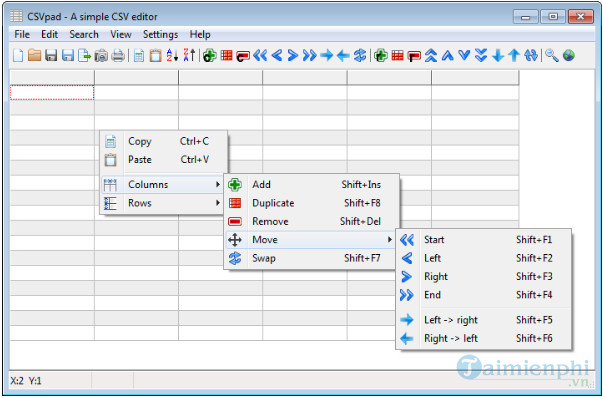This screenshot has width=603, height=398.
Task: Open the View menu
Action: (121, 35)
